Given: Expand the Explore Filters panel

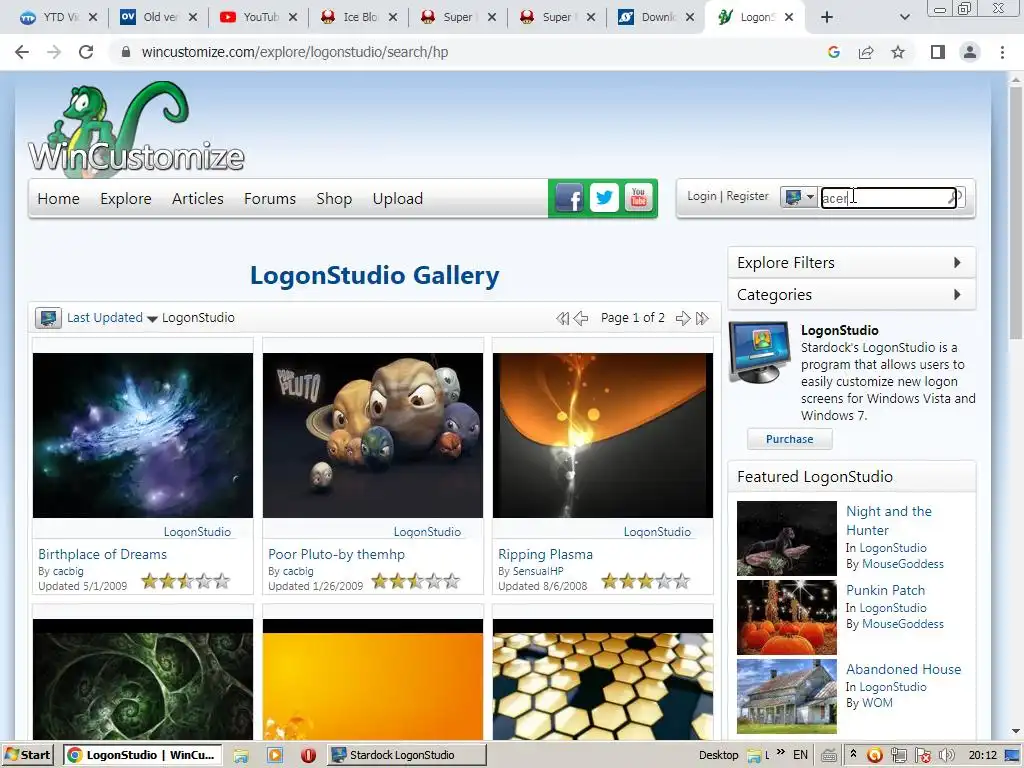Looking at the screenshot, I should (x=852, y=263).
